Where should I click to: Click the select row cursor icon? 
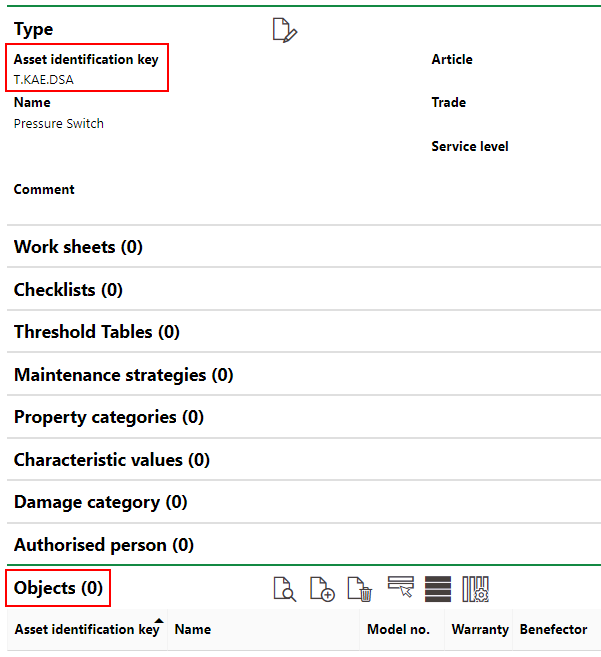pos(401,588)
